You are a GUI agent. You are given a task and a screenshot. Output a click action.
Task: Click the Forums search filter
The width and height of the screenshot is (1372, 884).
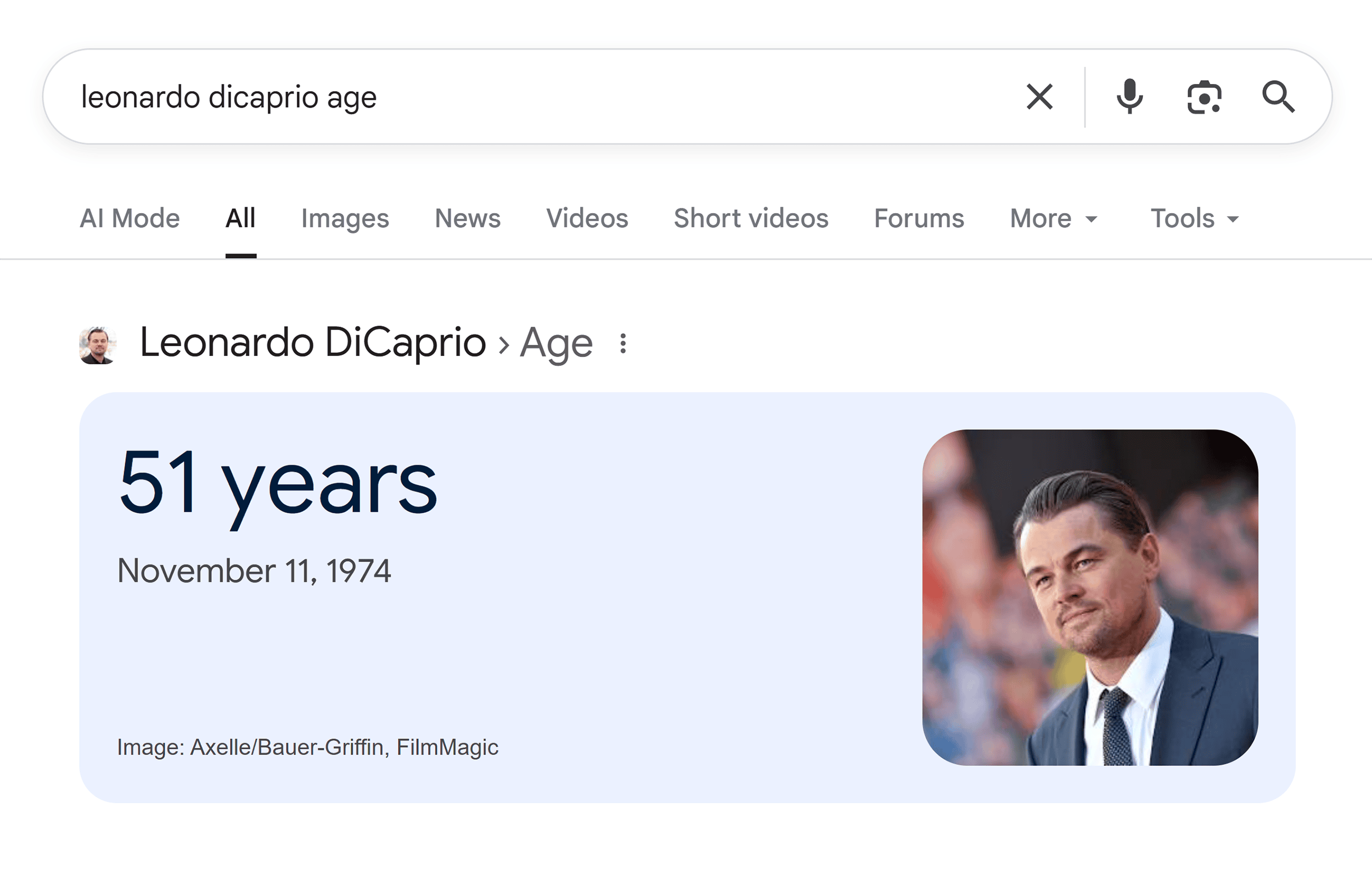[x=918, y=218]
